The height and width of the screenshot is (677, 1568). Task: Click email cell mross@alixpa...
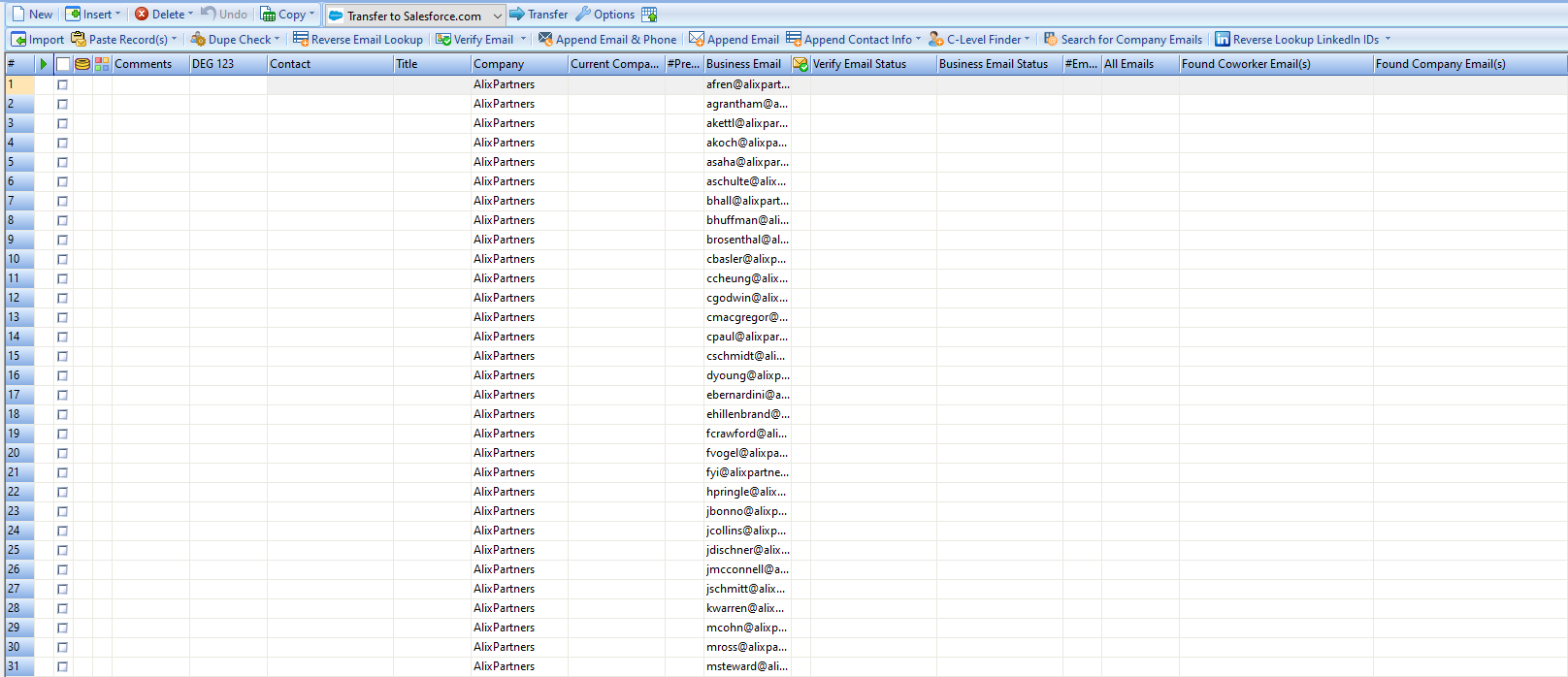tap(747, 647)
